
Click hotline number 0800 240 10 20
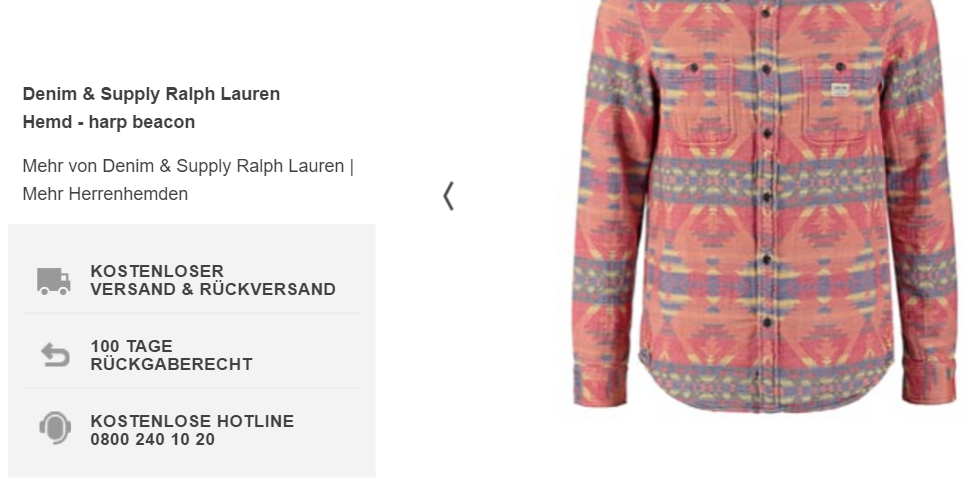coord(152,439)
